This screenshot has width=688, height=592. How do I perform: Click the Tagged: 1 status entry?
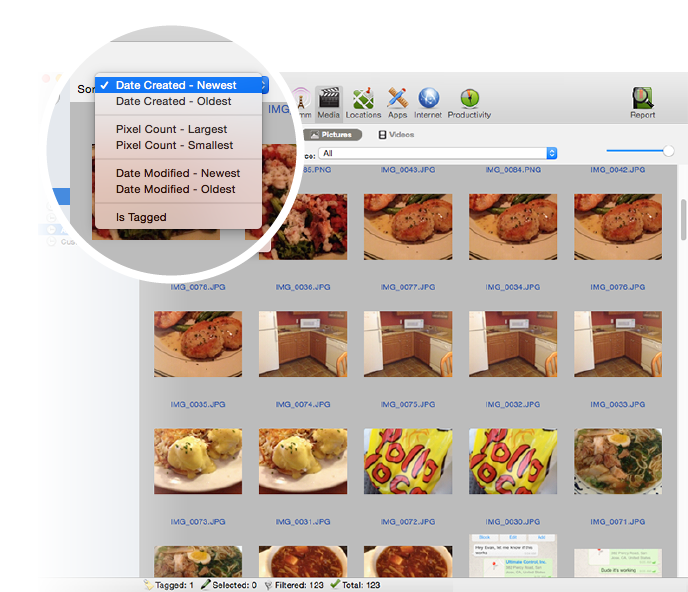click(169, 585)
